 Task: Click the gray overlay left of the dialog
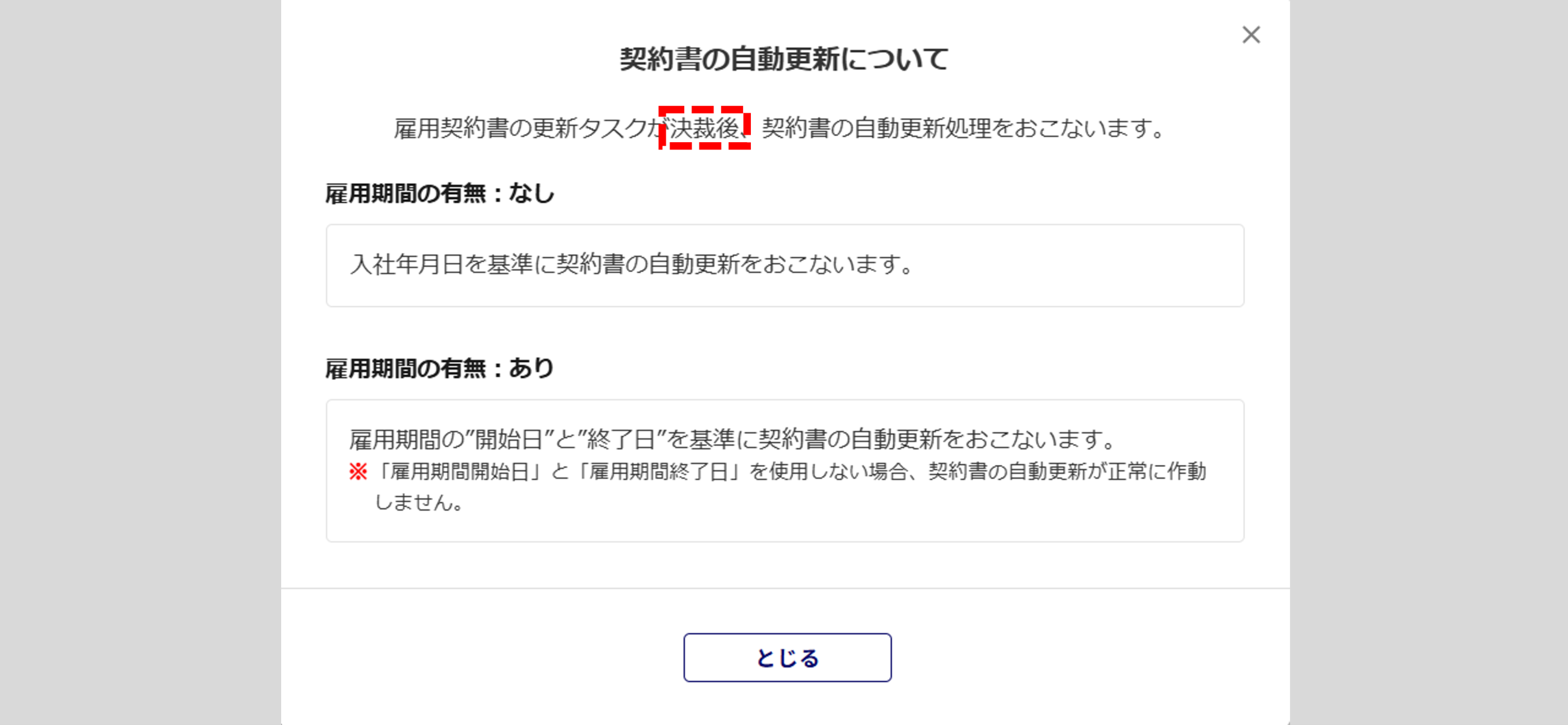click(x=140, y=362)
